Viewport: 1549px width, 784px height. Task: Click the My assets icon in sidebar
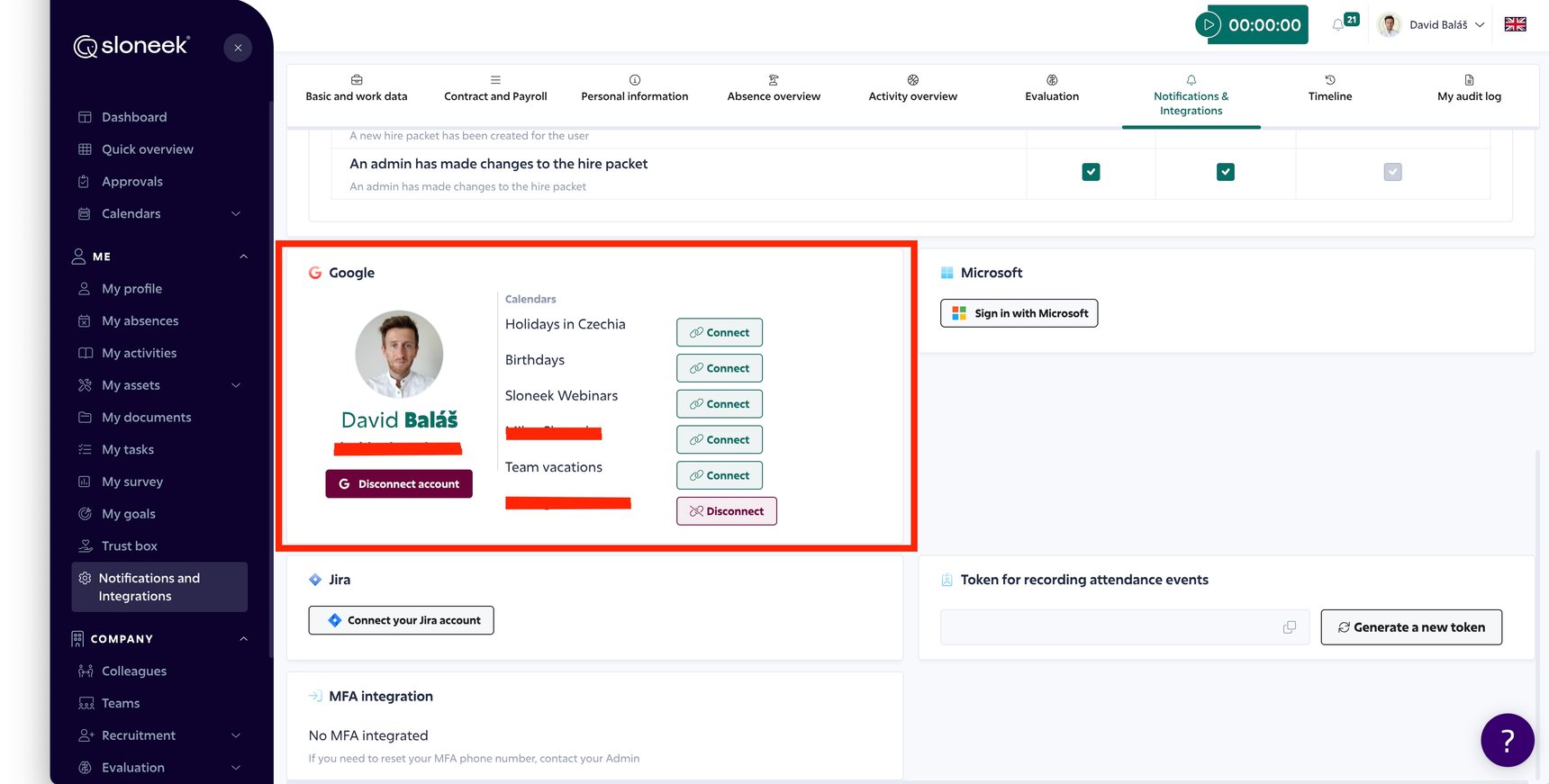click(85, 385)
